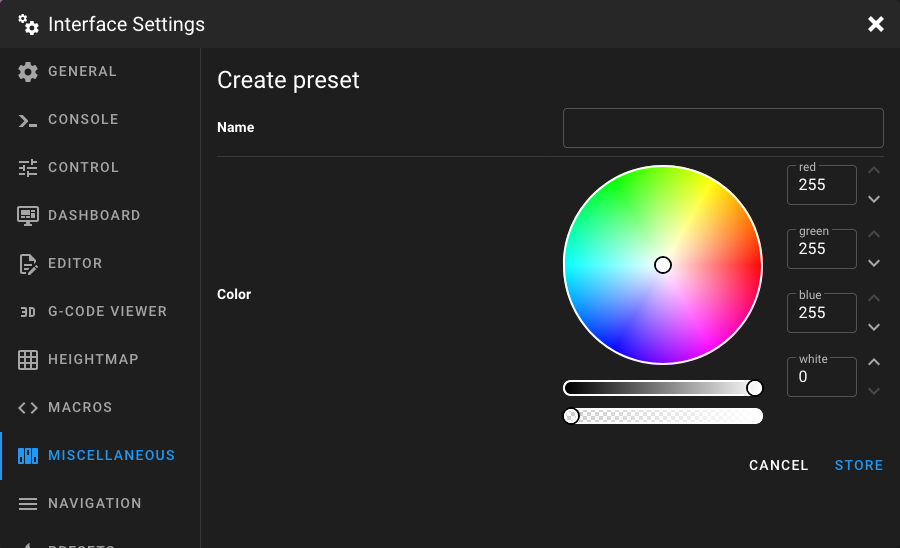Viewport: 900px width, 548px height.
Task: Click the Control sliders icon
Action: [x=28, y=168]
